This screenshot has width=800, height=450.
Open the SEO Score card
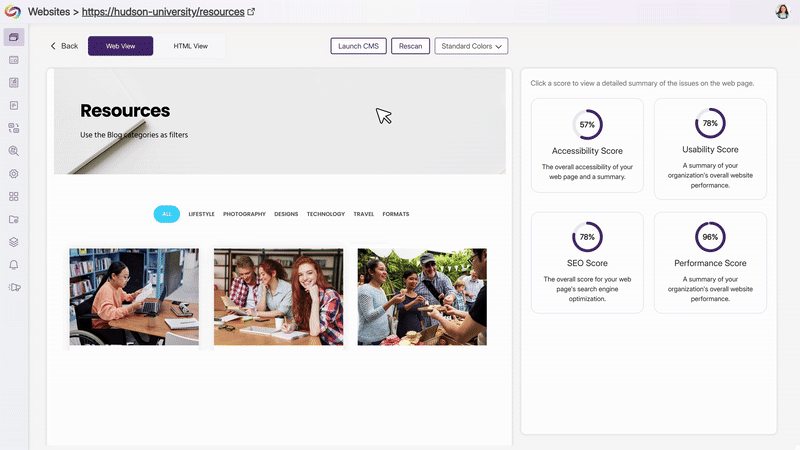coord(587,262)
